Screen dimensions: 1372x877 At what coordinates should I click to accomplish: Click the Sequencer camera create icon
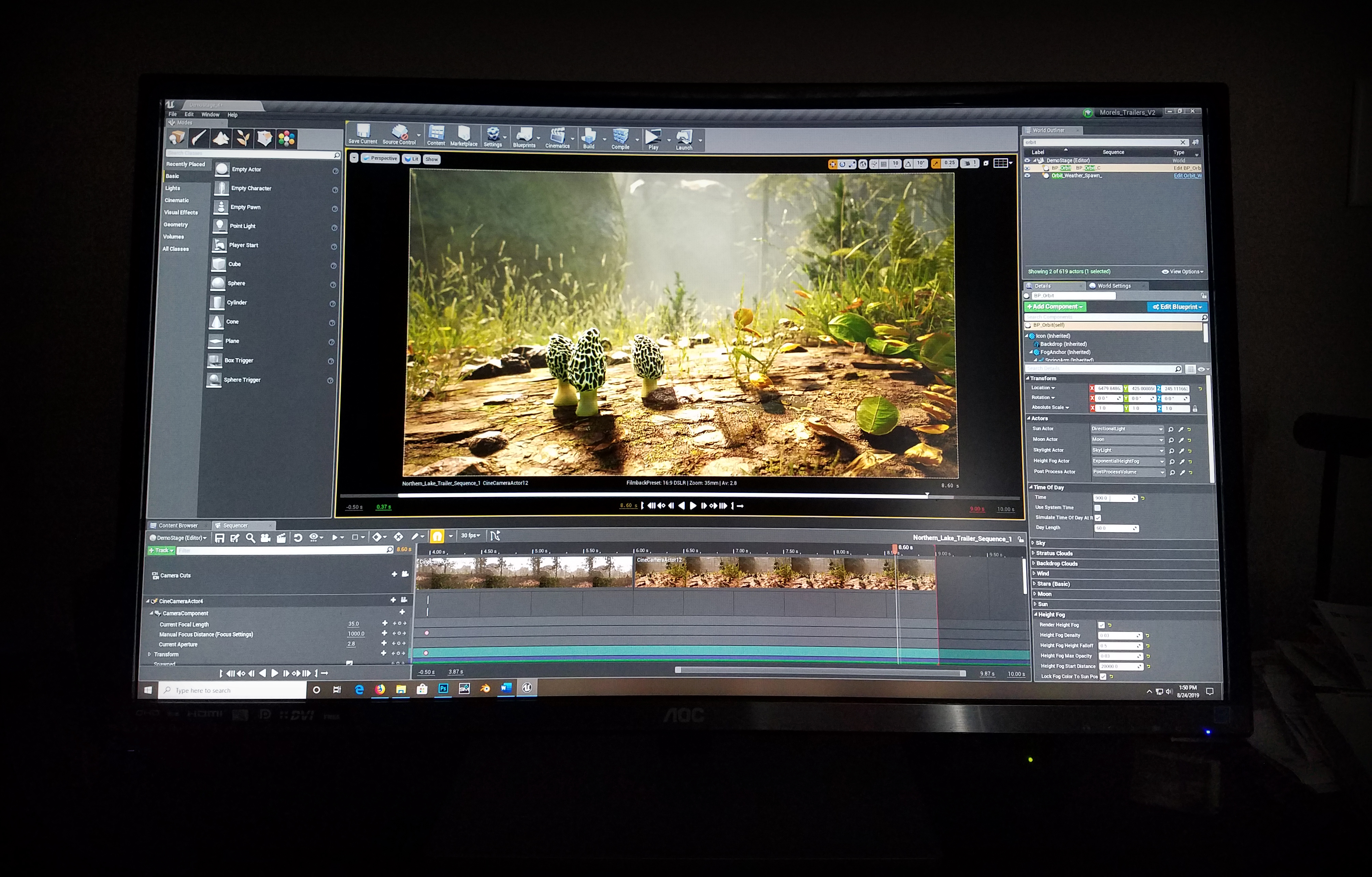click(266, 538)
